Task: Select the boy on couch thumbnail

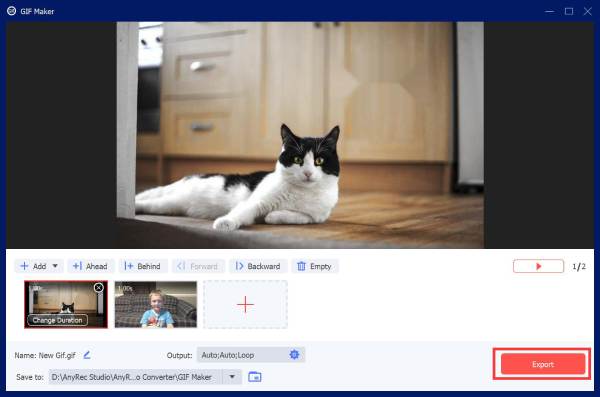Action: pyautogui.click(x=156, y=304)
